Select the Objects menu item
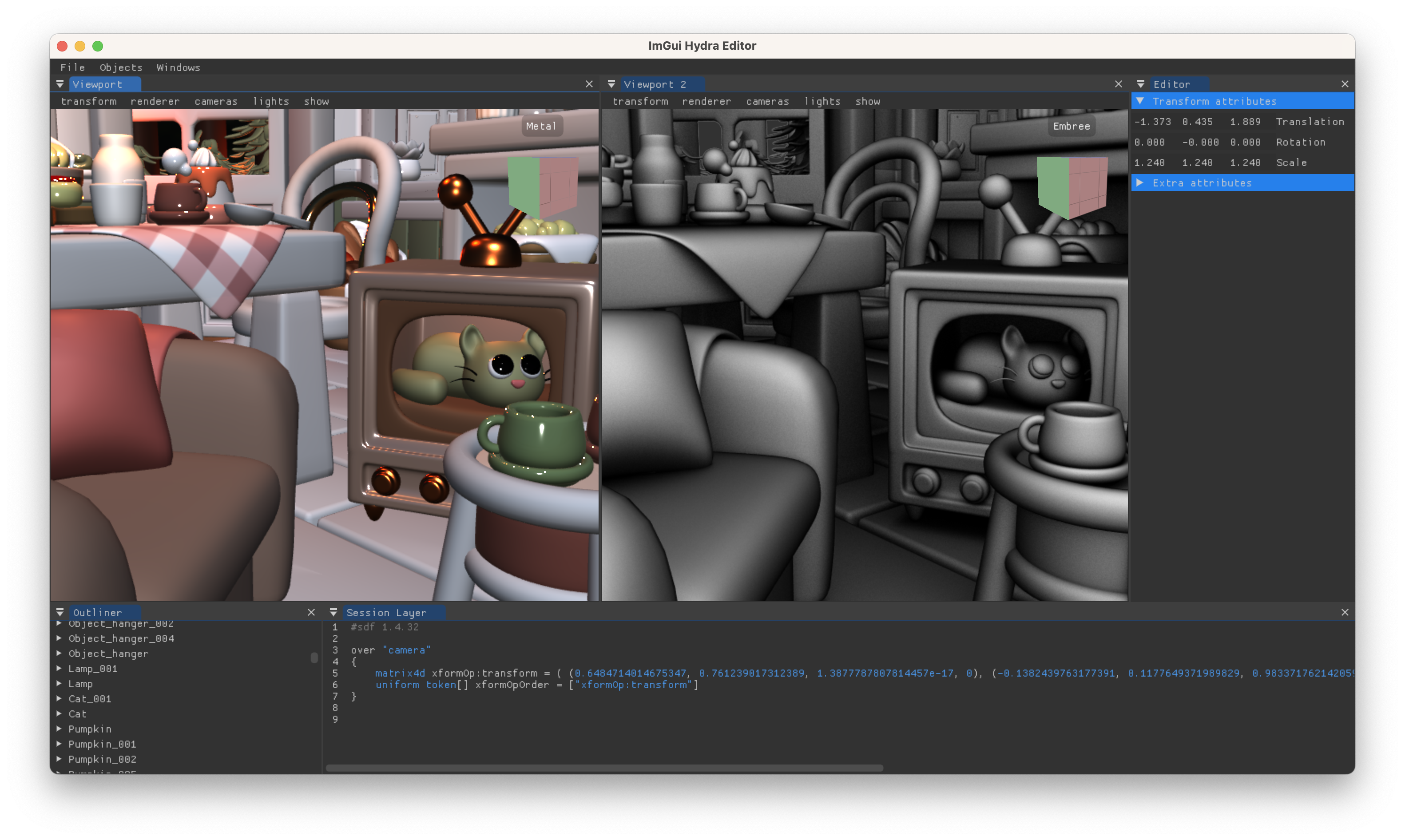Screen dimensions: 1405x840 click(120, 67)
